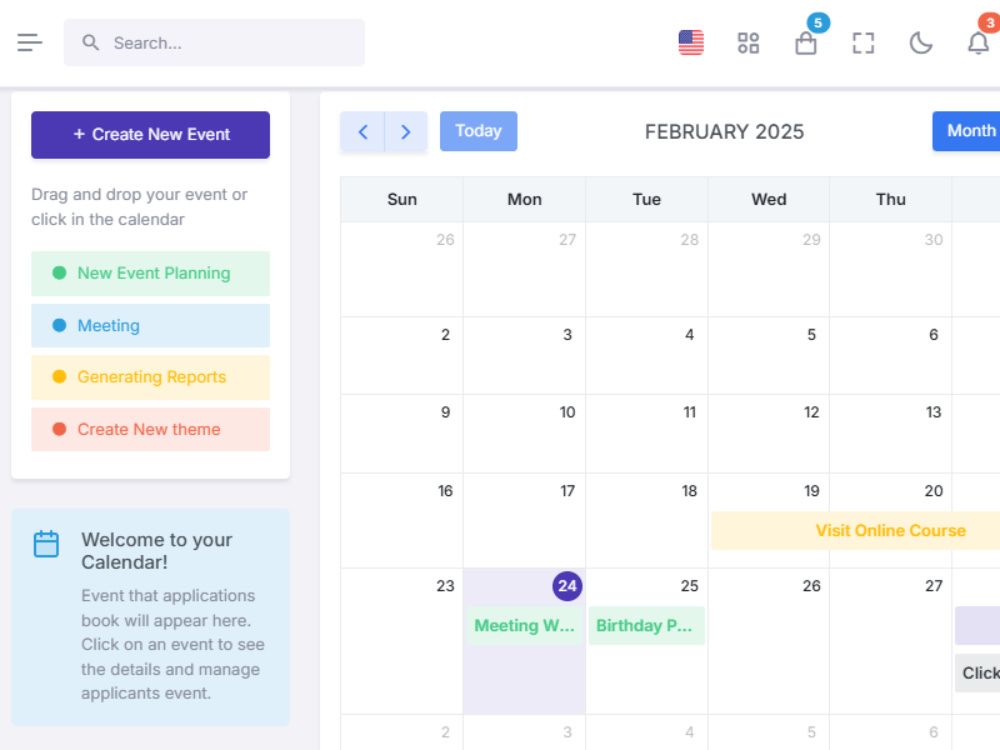Viewport: 1000px width, 750px height.
Task: Open the shopping bag cart icon
Action: (805, 43)
